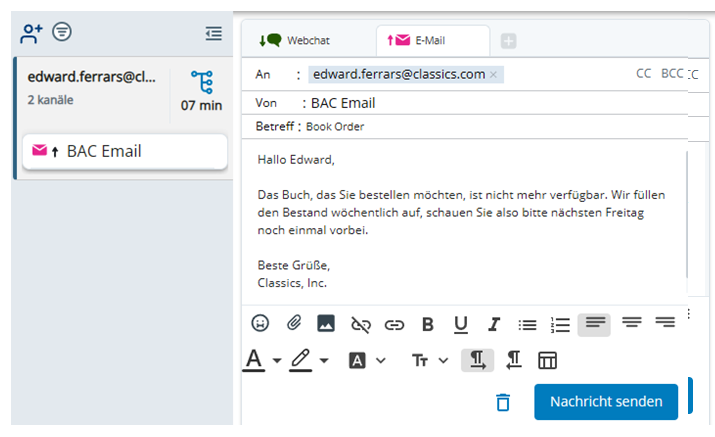Open the more options vertical dots
The height and width of the screenshot is (437, 715).
[x=689, y=313]
